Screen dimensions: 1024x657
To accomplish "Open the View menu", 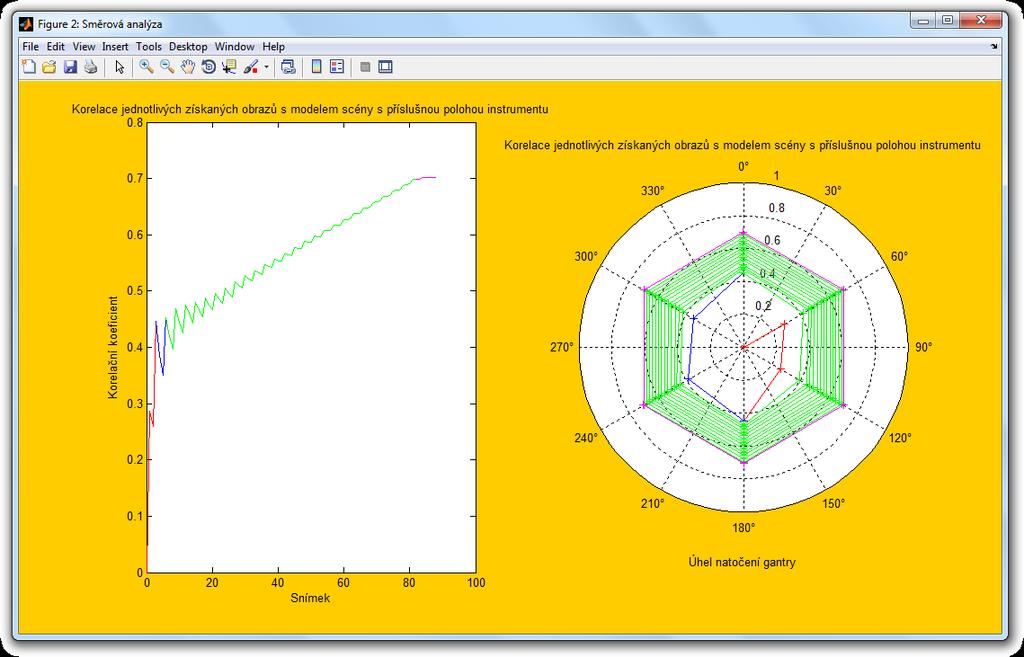I will pyautogui.click(x=84, y=46).
